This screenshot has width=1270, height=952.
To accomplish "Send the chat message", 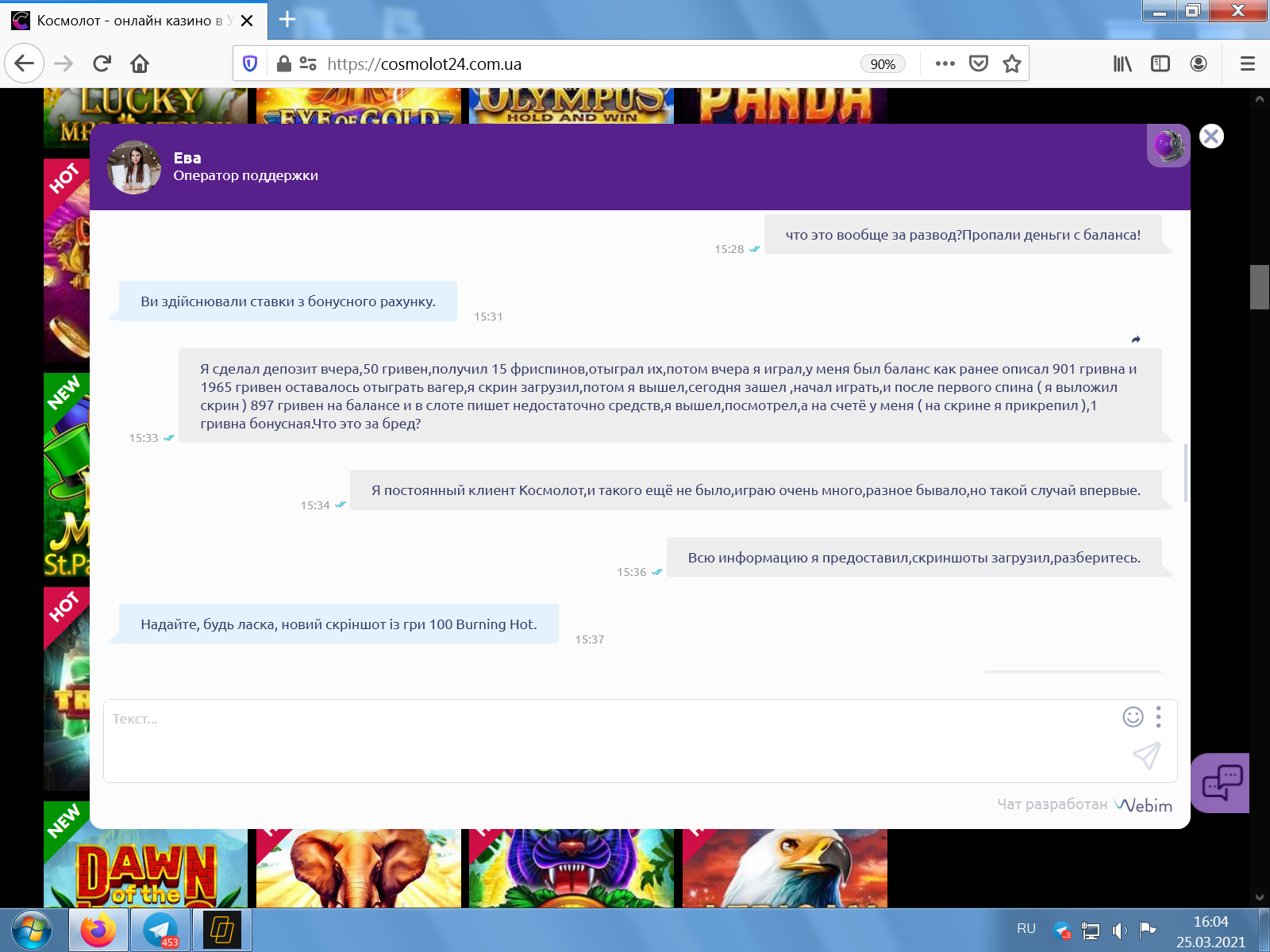I will pos(1147,755).
